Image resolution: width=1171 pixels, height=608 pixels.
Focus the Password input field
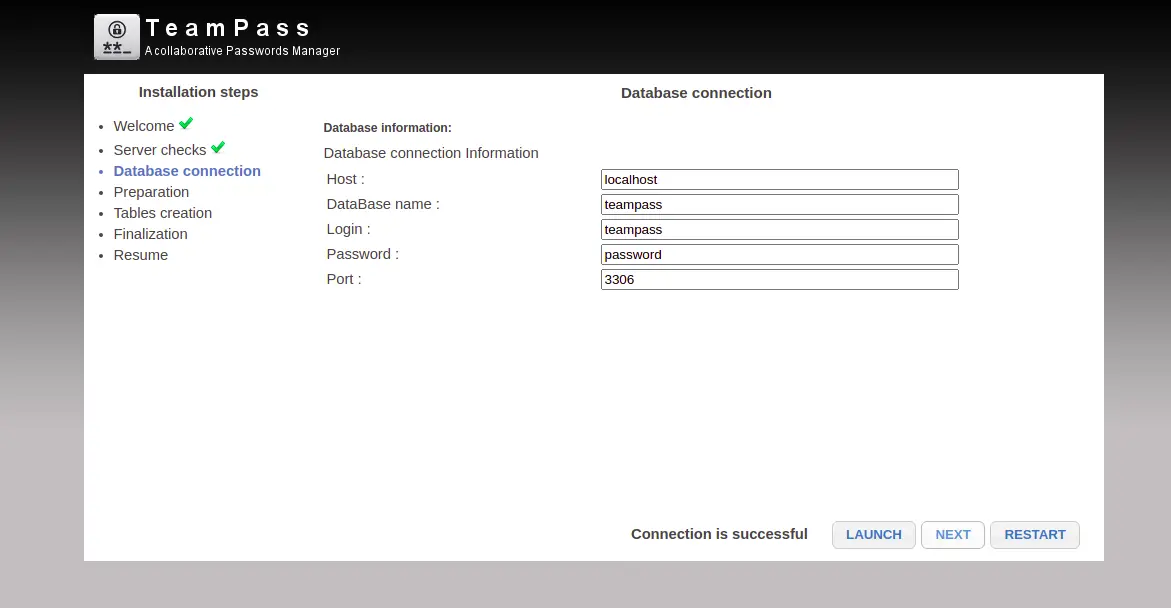point(780,255)
